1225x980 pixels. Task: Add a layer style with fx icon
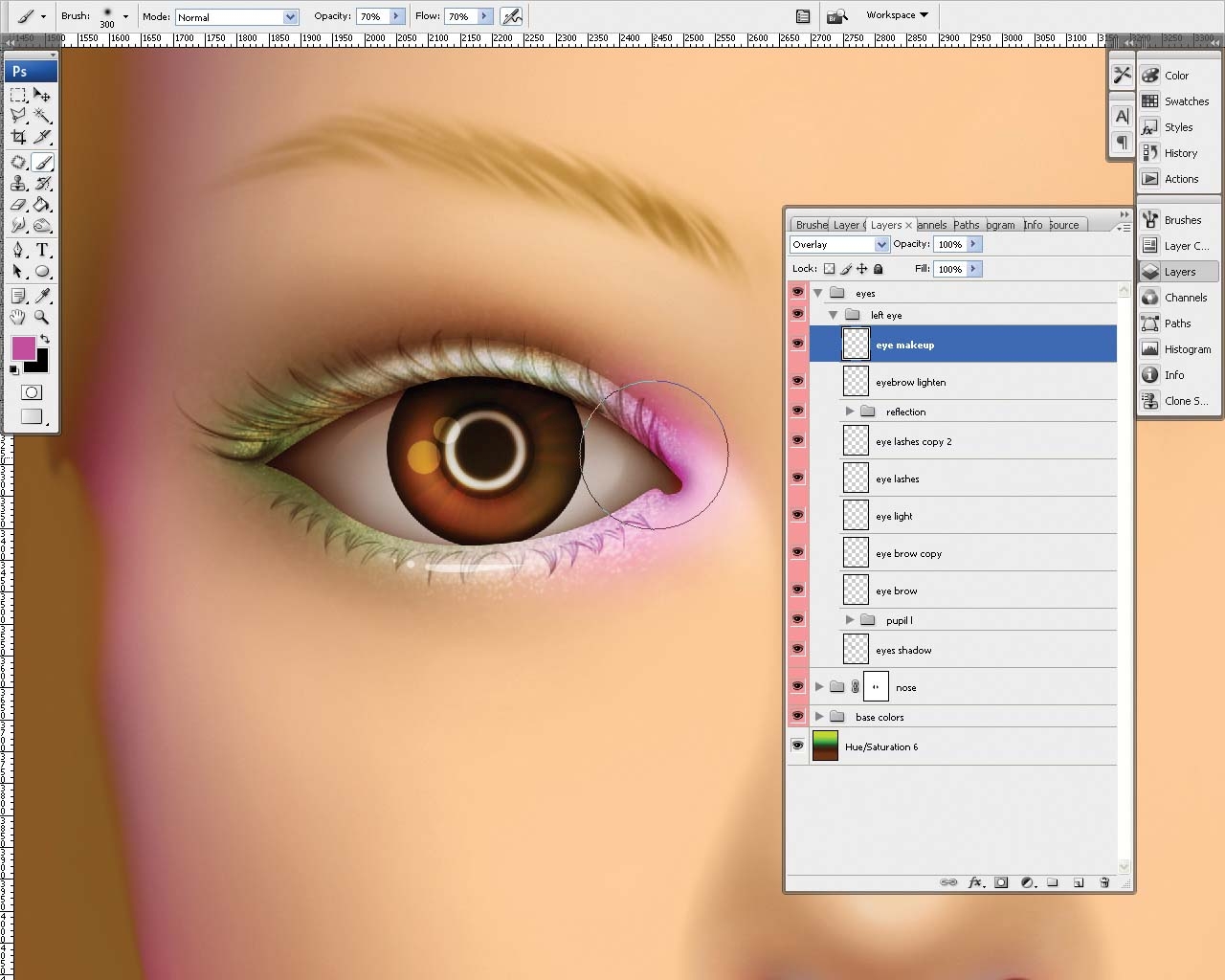click(x=975, y=882)
